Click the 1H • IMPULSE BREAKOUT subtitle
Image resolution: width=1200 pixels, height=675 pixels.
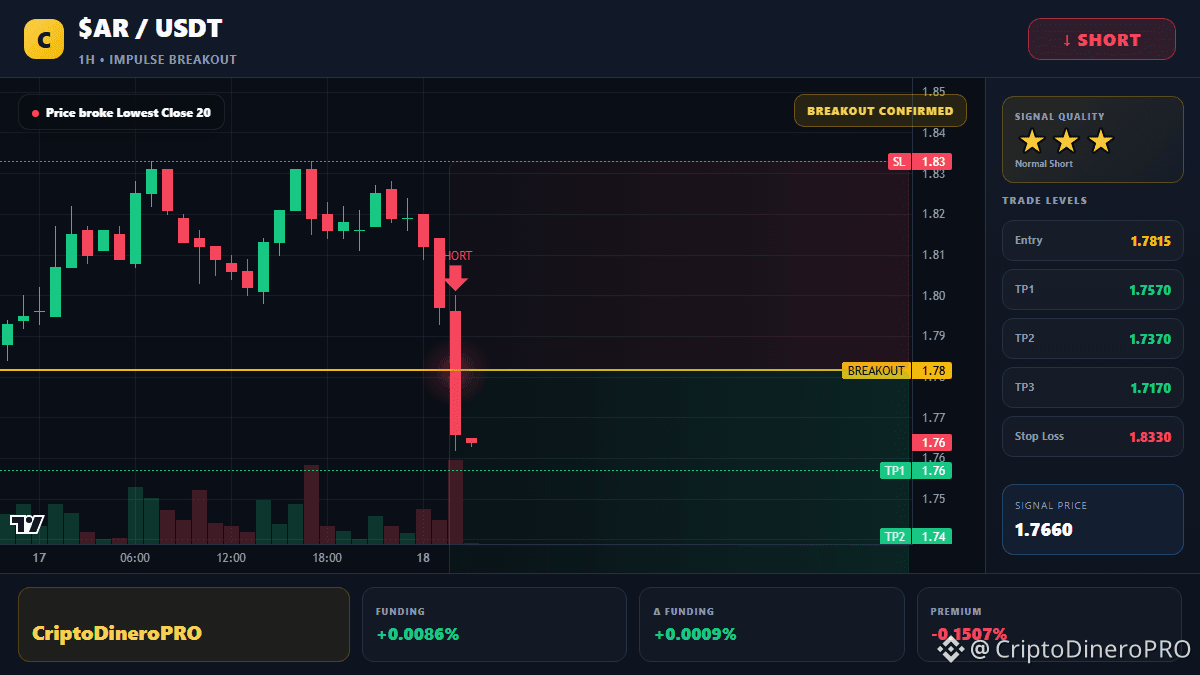point(158,60)
